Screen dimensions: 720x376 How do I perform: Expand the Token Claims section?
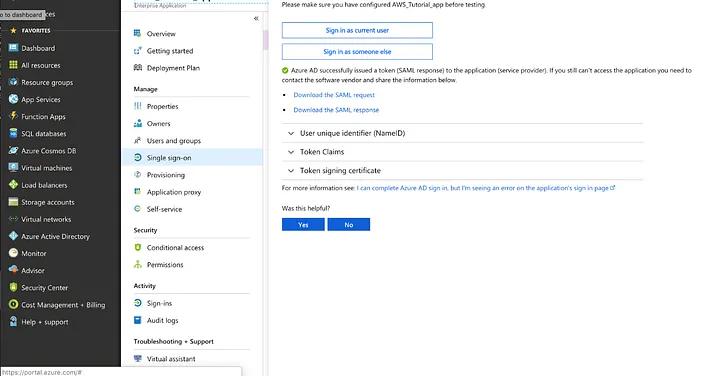click(462, 152)
